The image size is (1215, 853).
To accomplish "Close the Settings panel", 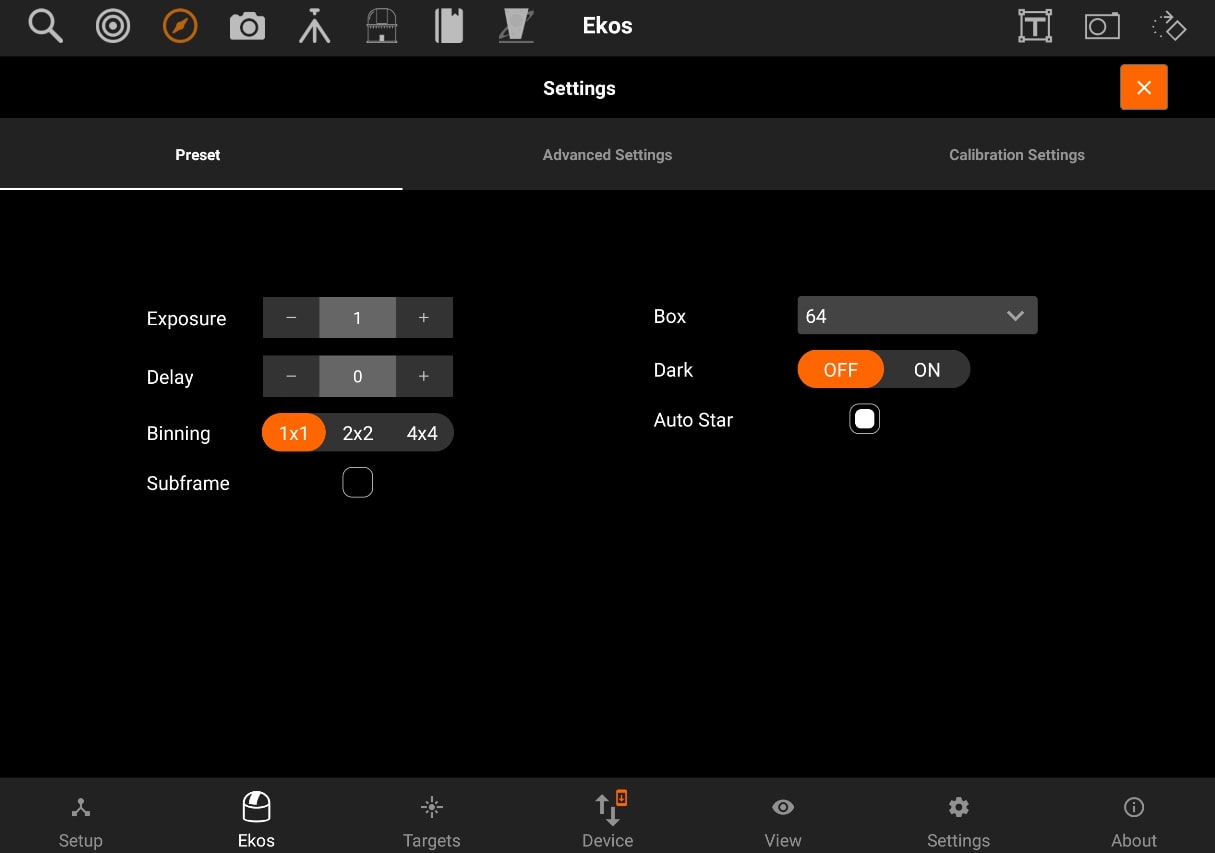I will pos(1144,88).
